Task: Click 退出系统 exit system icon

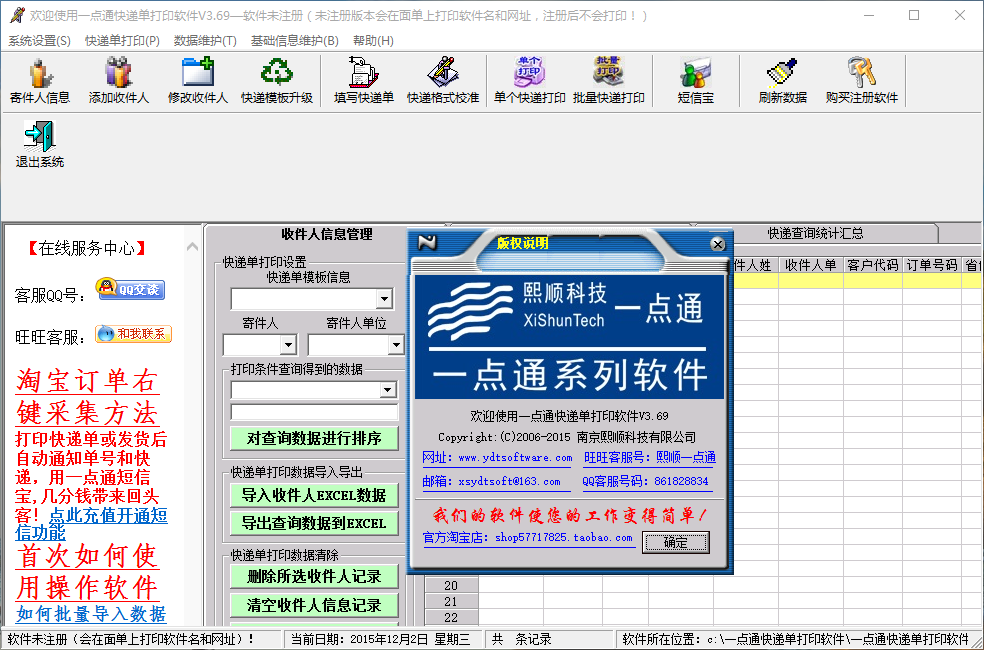Action: coord(40,144)
